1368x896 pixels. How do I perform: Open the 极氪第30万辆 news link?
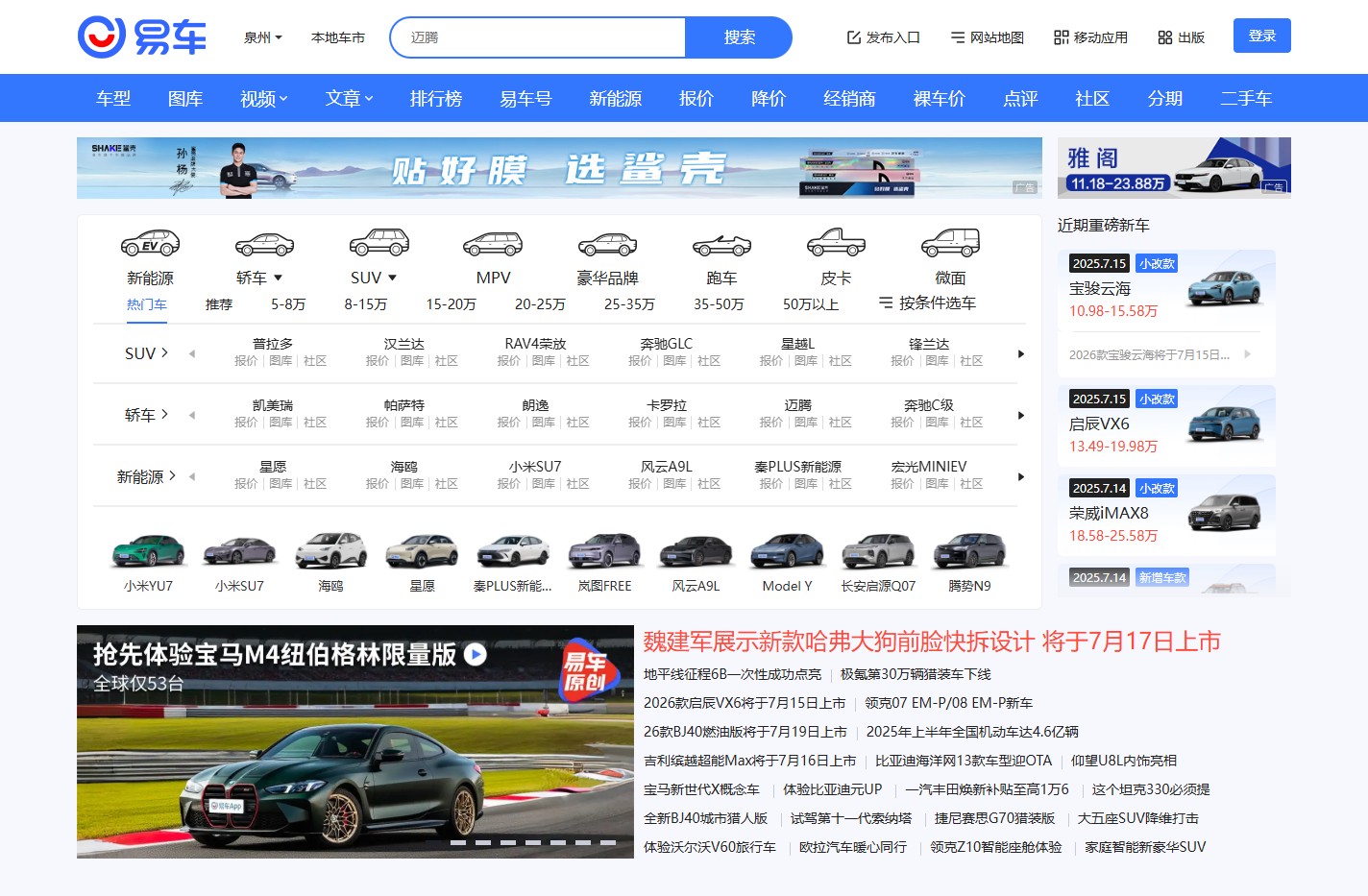(916, 674)
